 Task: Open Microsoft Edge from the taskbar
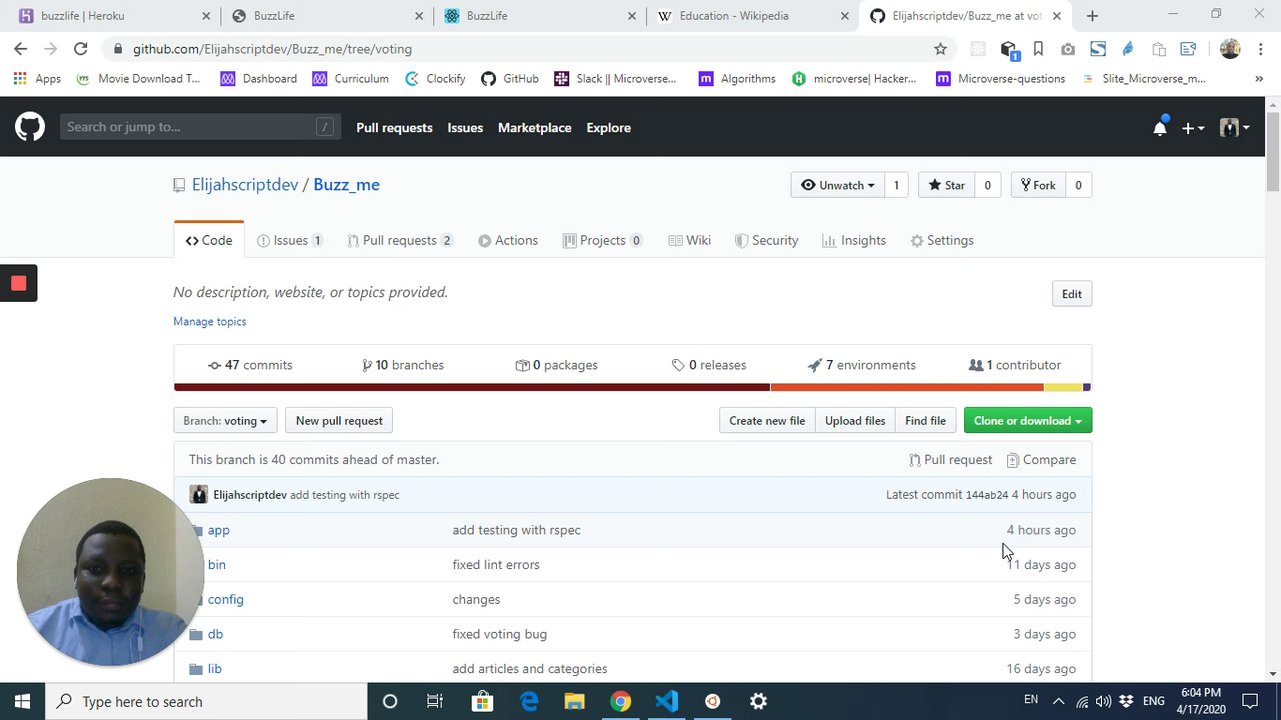(529, 701)
